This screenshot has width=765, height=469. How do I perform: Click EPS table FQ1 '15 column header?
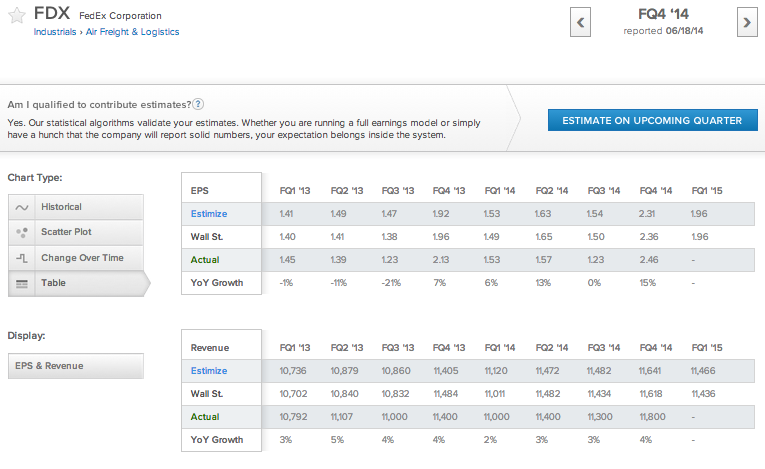pos(707,191)
